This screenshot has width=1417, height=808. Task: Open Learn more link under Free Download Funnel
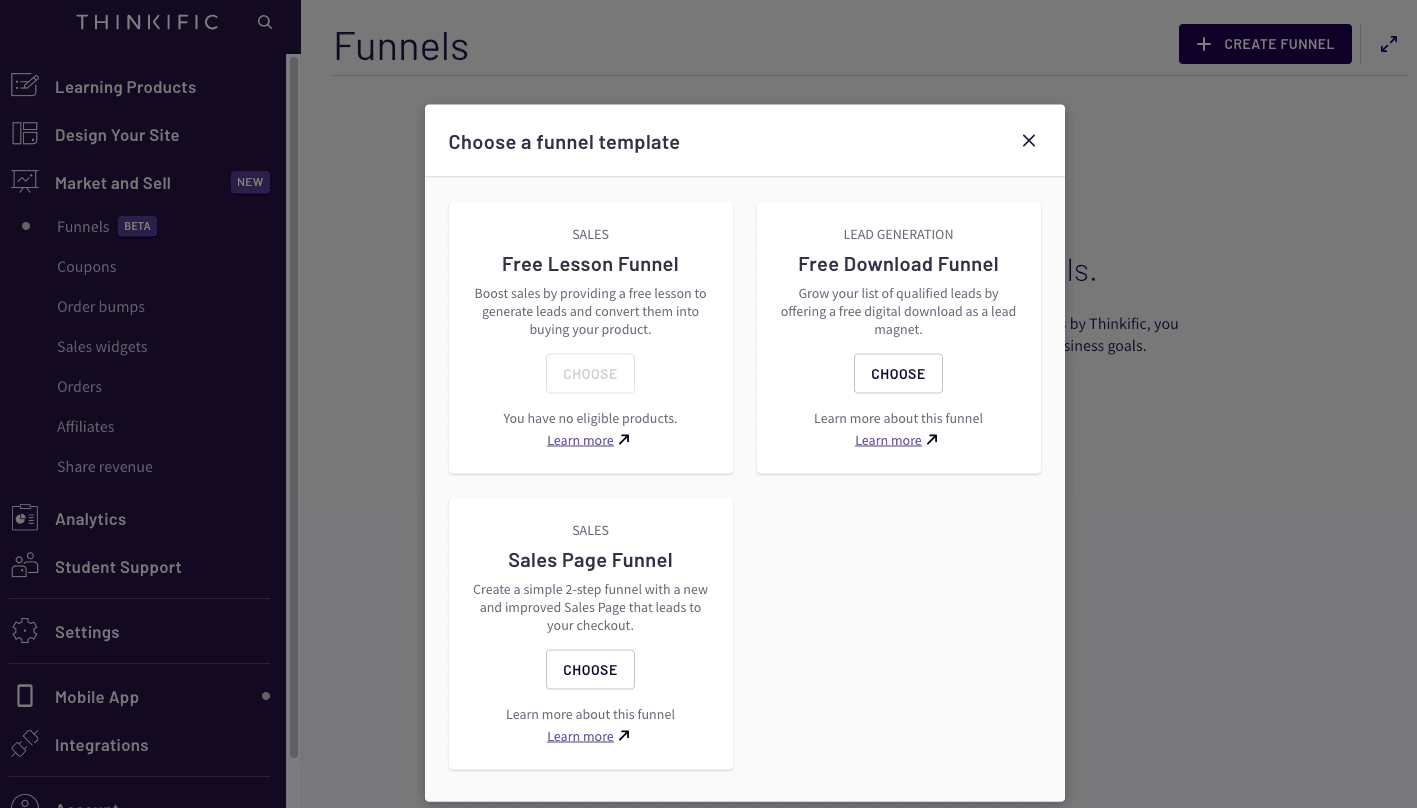pos(888,440)
